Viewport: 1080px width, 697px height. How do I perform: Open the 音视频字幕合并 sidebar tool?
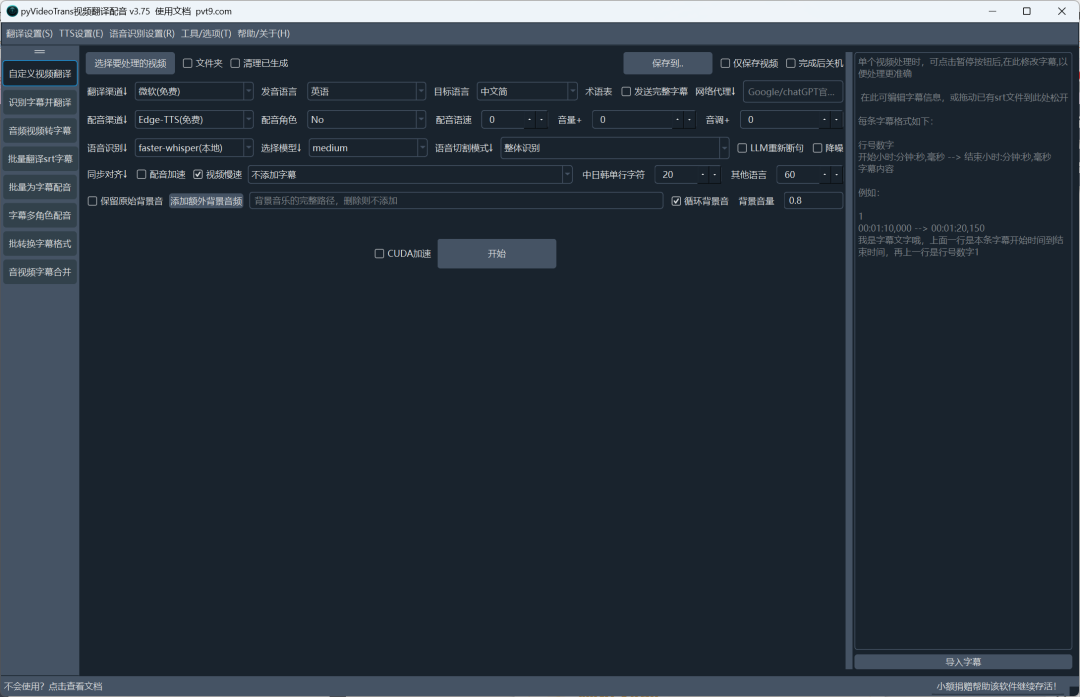pyautogui.click(x=40, y=271)
